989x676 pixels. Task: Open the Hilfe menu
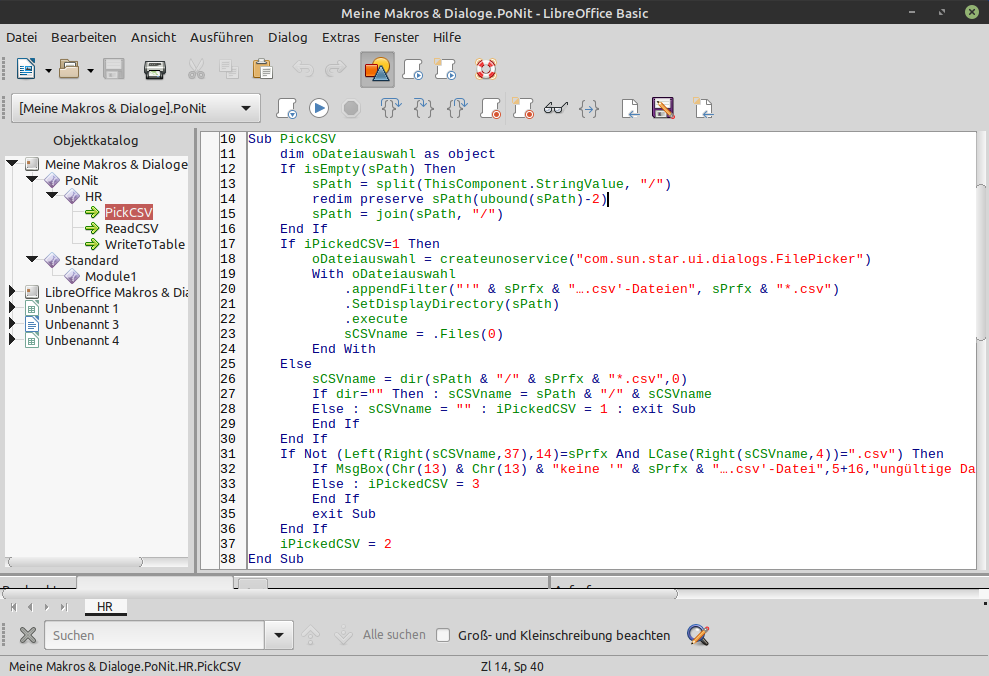[447, 37]
